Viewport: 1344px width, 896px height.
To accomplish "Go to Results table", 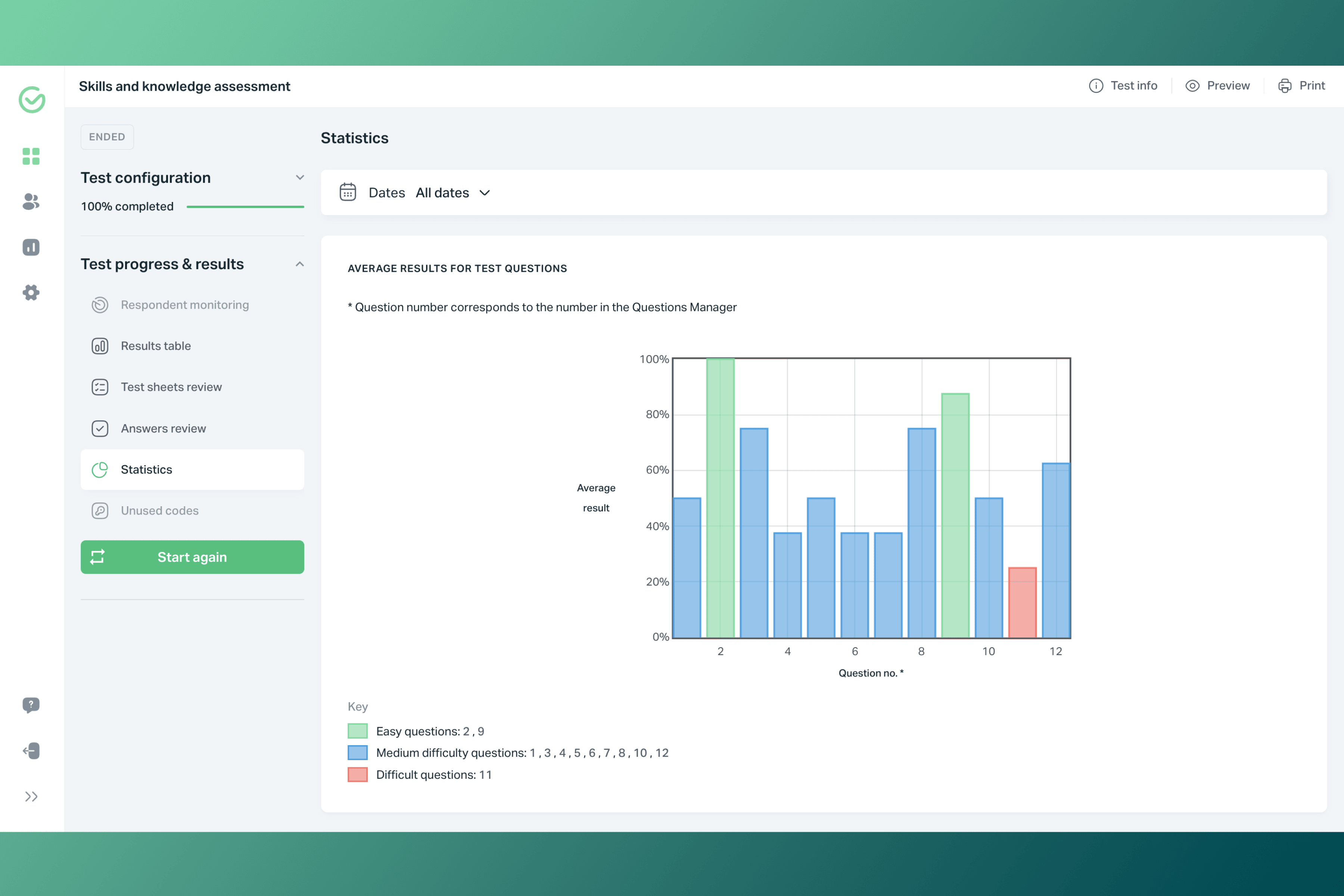I will [x=155, y=346].
